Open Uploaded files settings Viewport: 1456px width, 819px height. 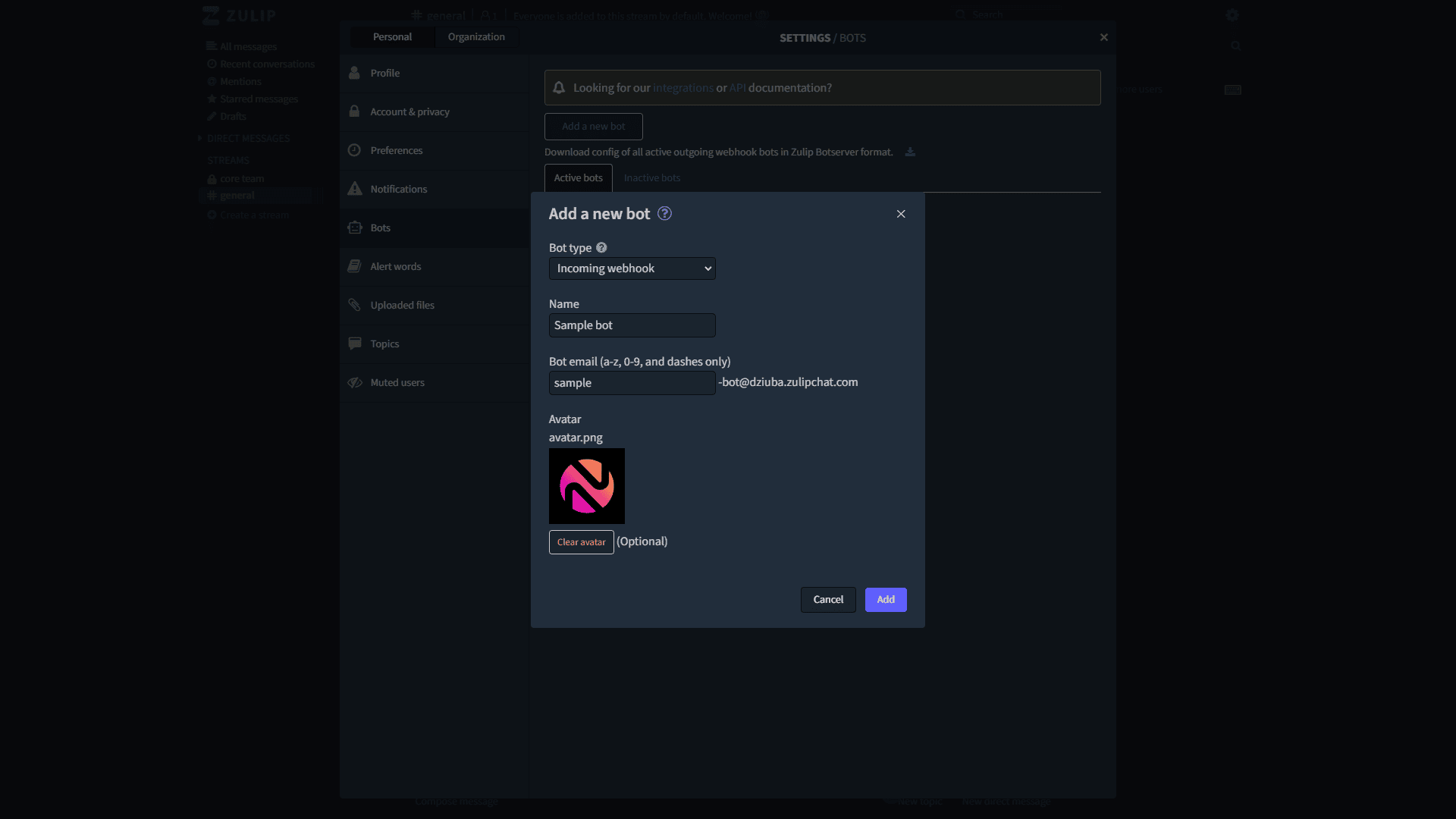[435, 306]
